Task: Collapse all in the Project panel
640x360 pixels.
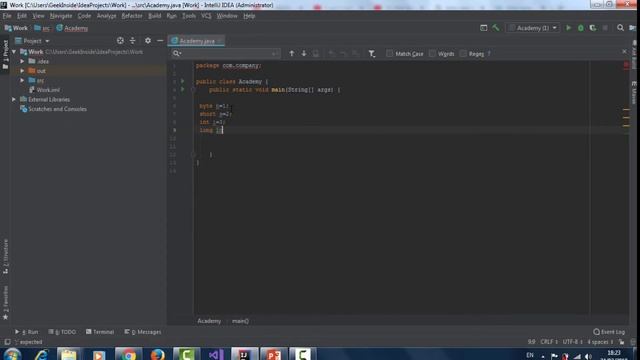Action: click(132, 40)
